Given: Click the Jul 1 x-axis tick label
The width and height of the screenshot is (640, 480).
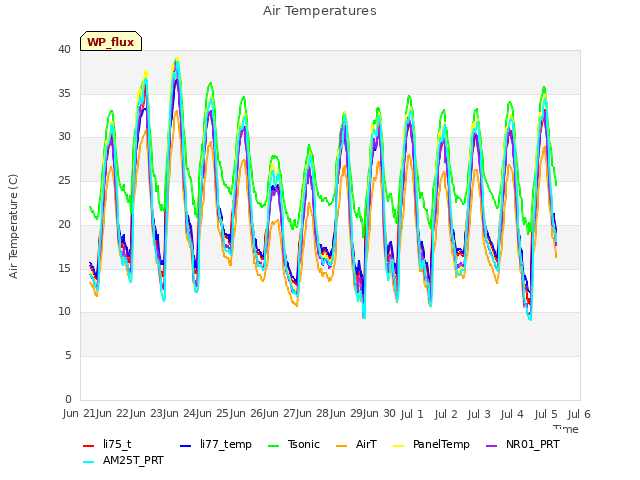Looking at the screenshot, I should tap(412, 414).
